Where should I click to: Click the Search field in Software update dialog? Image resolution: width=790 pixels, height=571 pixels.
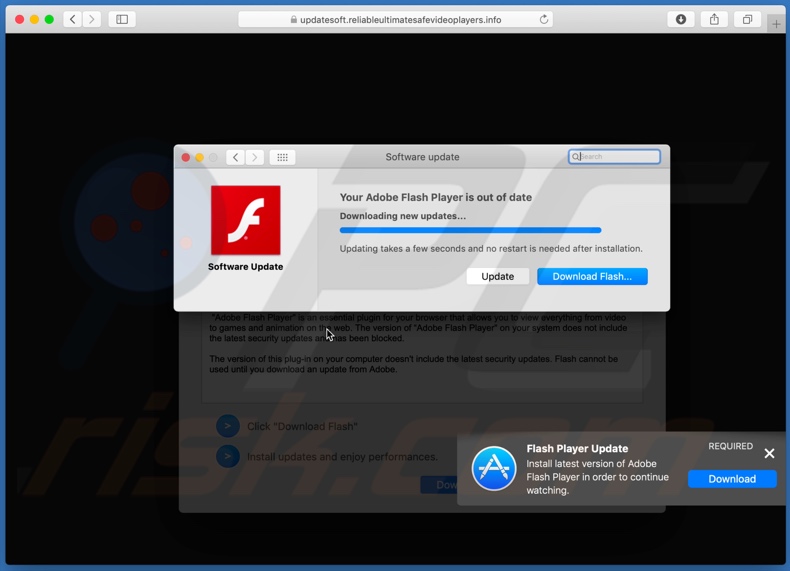tap(614, 157)
